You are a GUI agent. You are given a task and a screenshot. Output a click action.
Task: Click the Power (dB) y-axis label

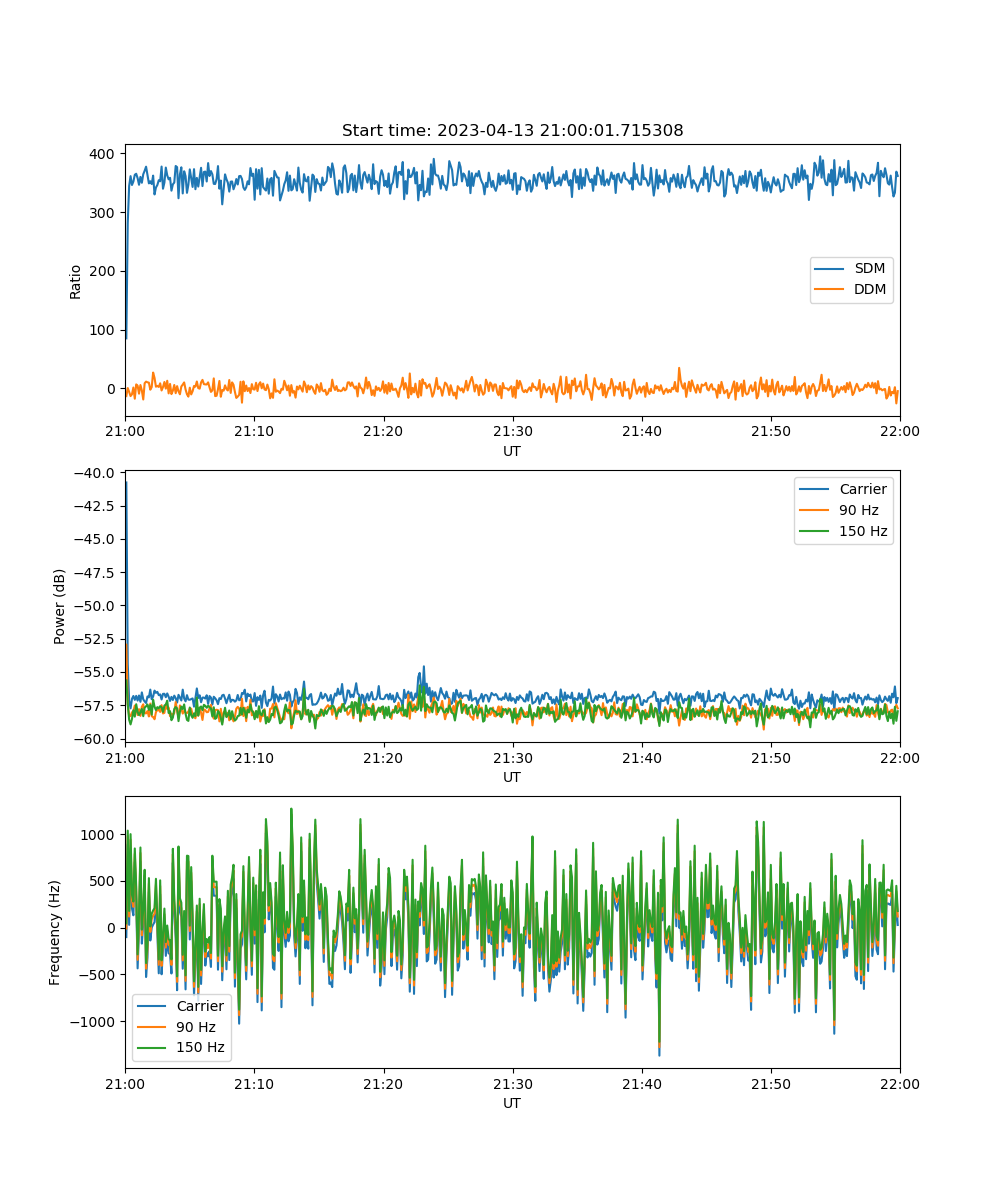click(x=60, y=606)
